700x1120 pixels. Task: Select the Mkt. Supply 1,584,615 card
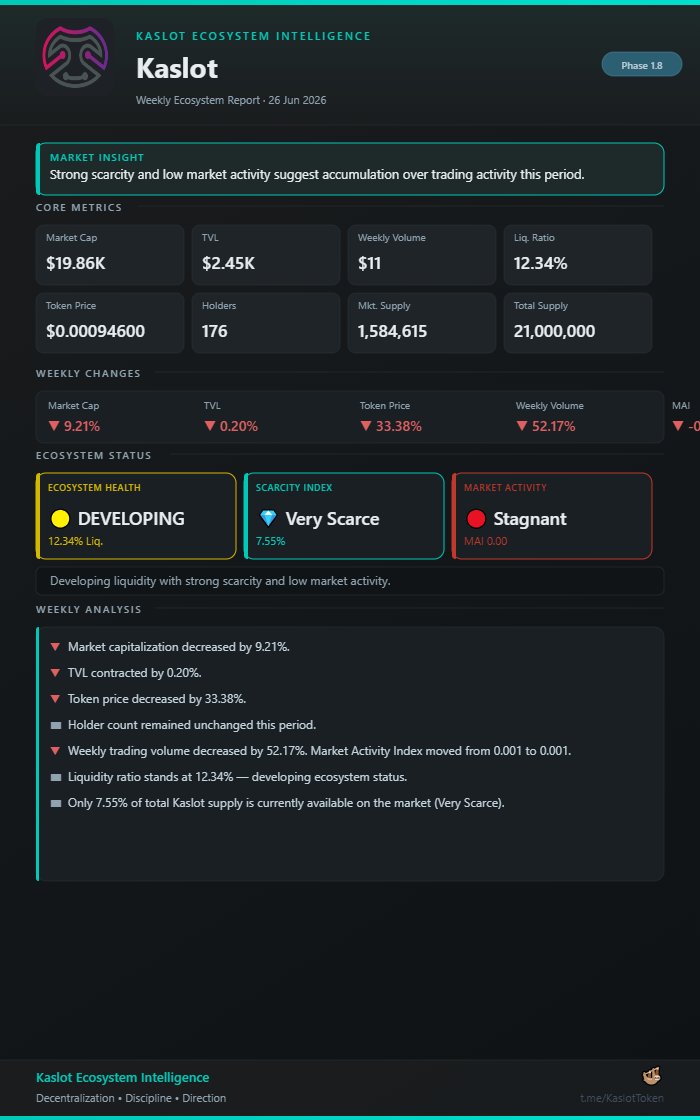tap(421, 323)
